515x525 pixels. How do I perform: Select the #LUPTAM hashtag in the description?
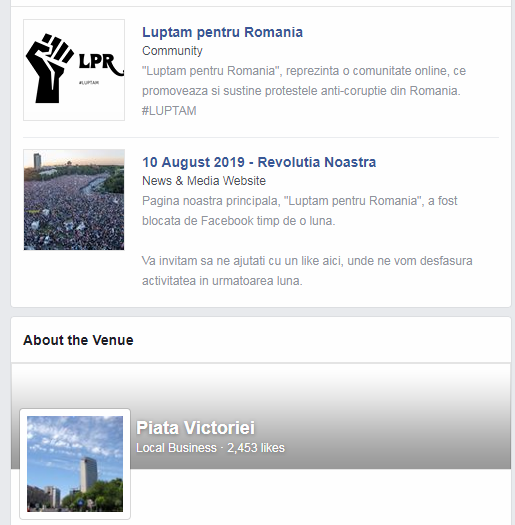pos(169,111)
